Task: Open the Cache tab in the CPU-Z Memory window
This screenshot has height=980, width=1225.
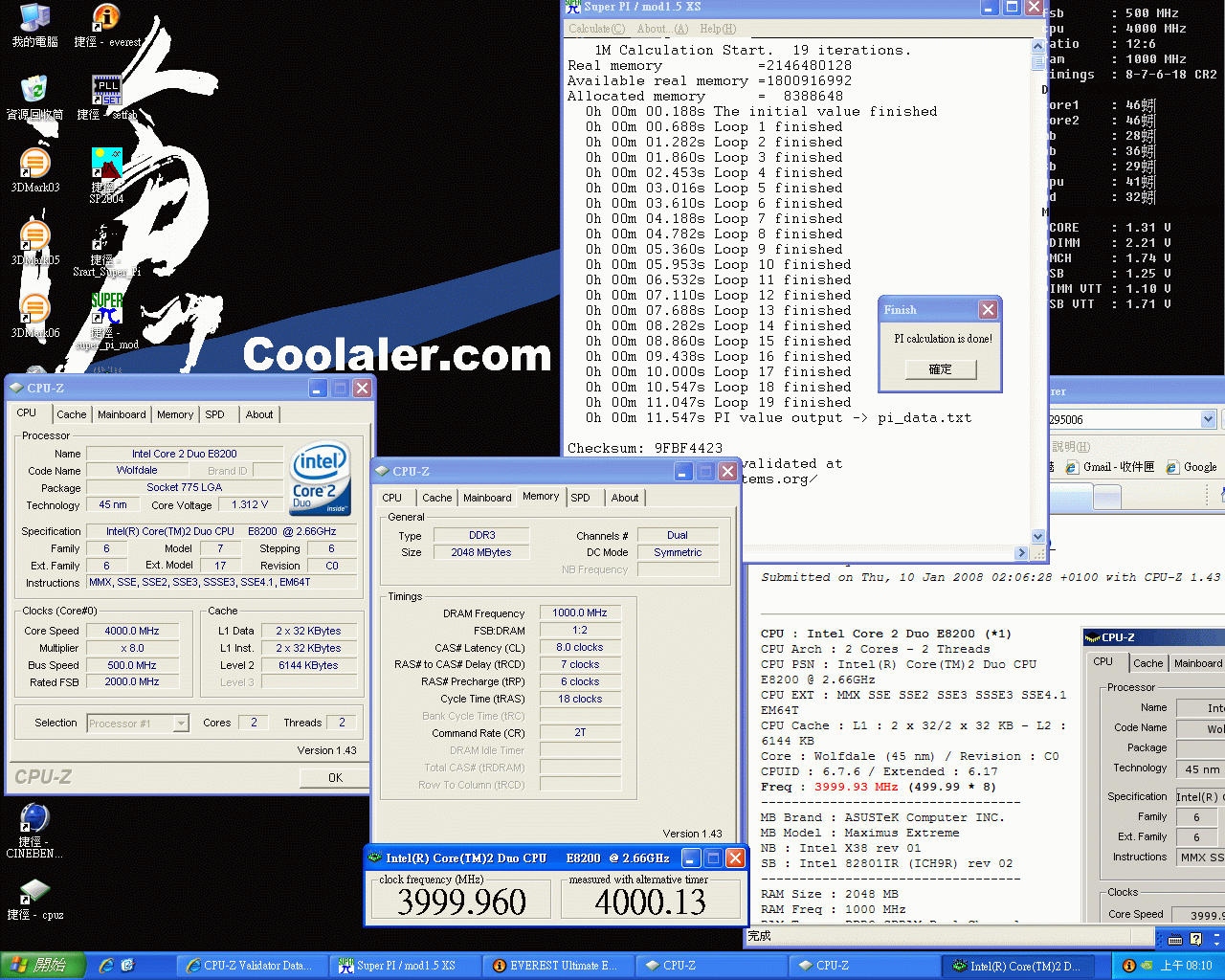Action: click(x=436, y=498)
